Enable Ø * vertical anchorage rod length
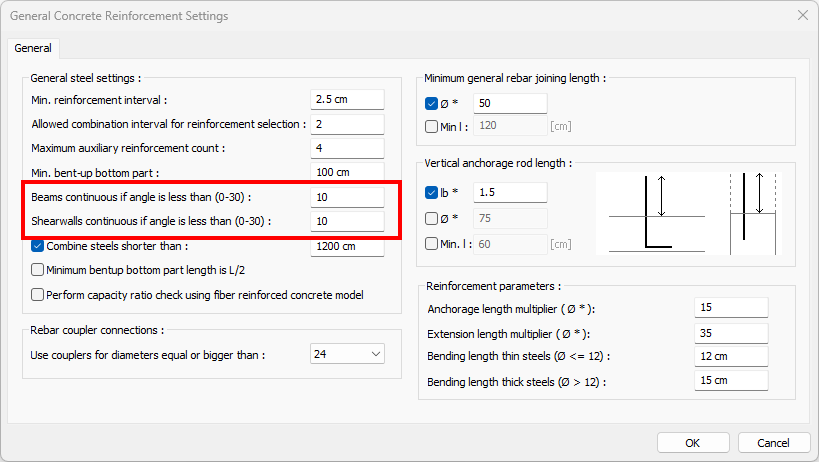Viewport: 819px width, 462px height. (x=432, y=218)
